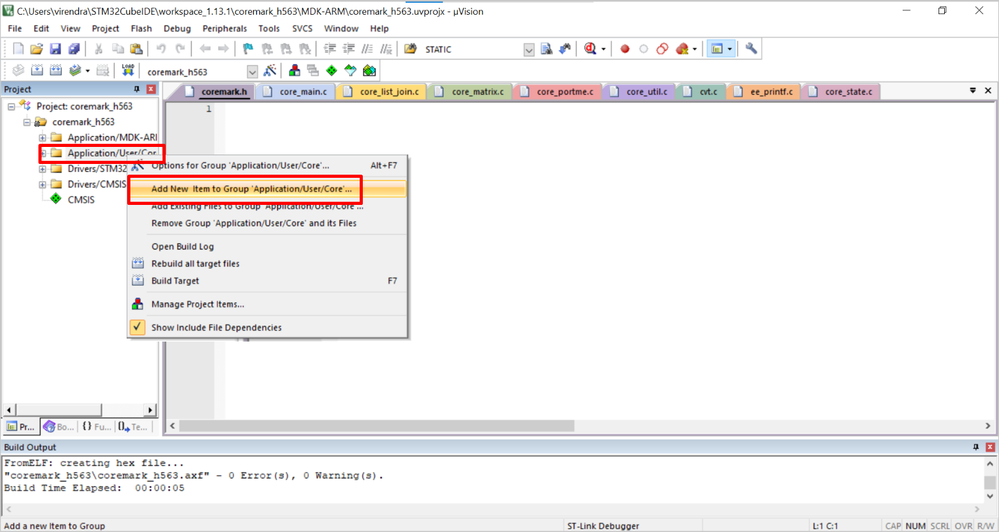Screen dimensions: 999x532
Task: Expand the Drivers/CMSIS tree group
Action: point(43,185)
